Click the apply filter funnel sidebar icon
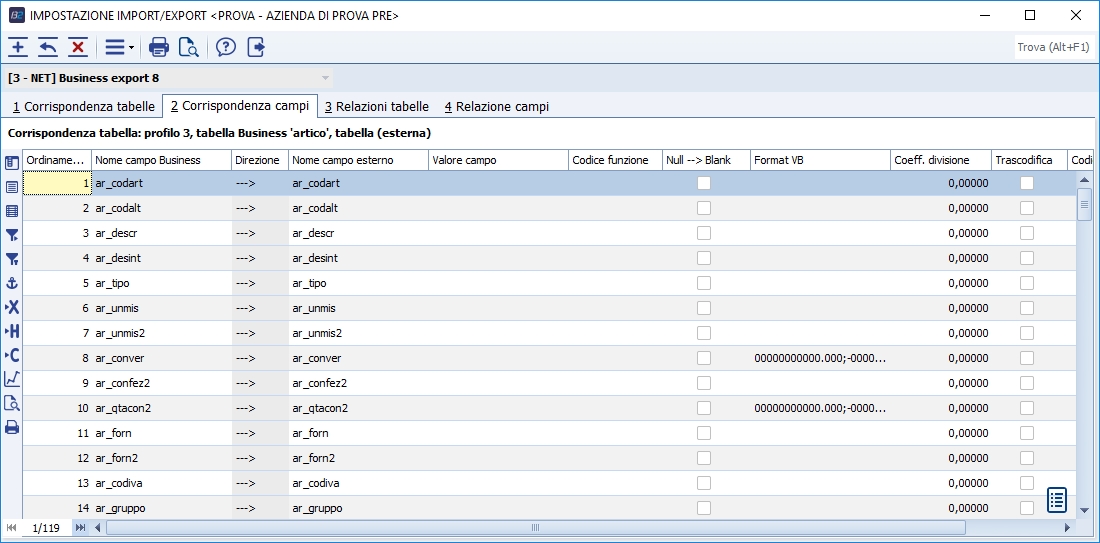Screen dimensions: 1100x543 [x=12, y=235]
